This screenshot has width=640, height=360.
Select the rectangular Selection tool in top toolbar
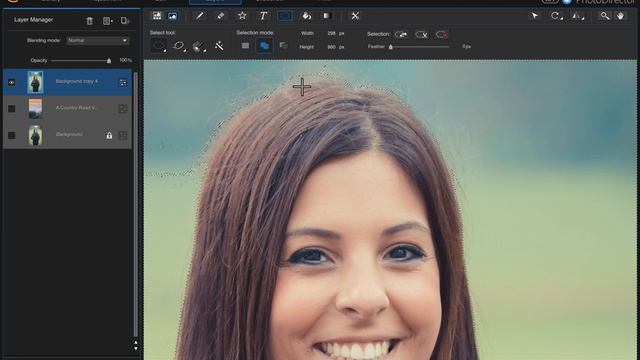coord(284,16)
